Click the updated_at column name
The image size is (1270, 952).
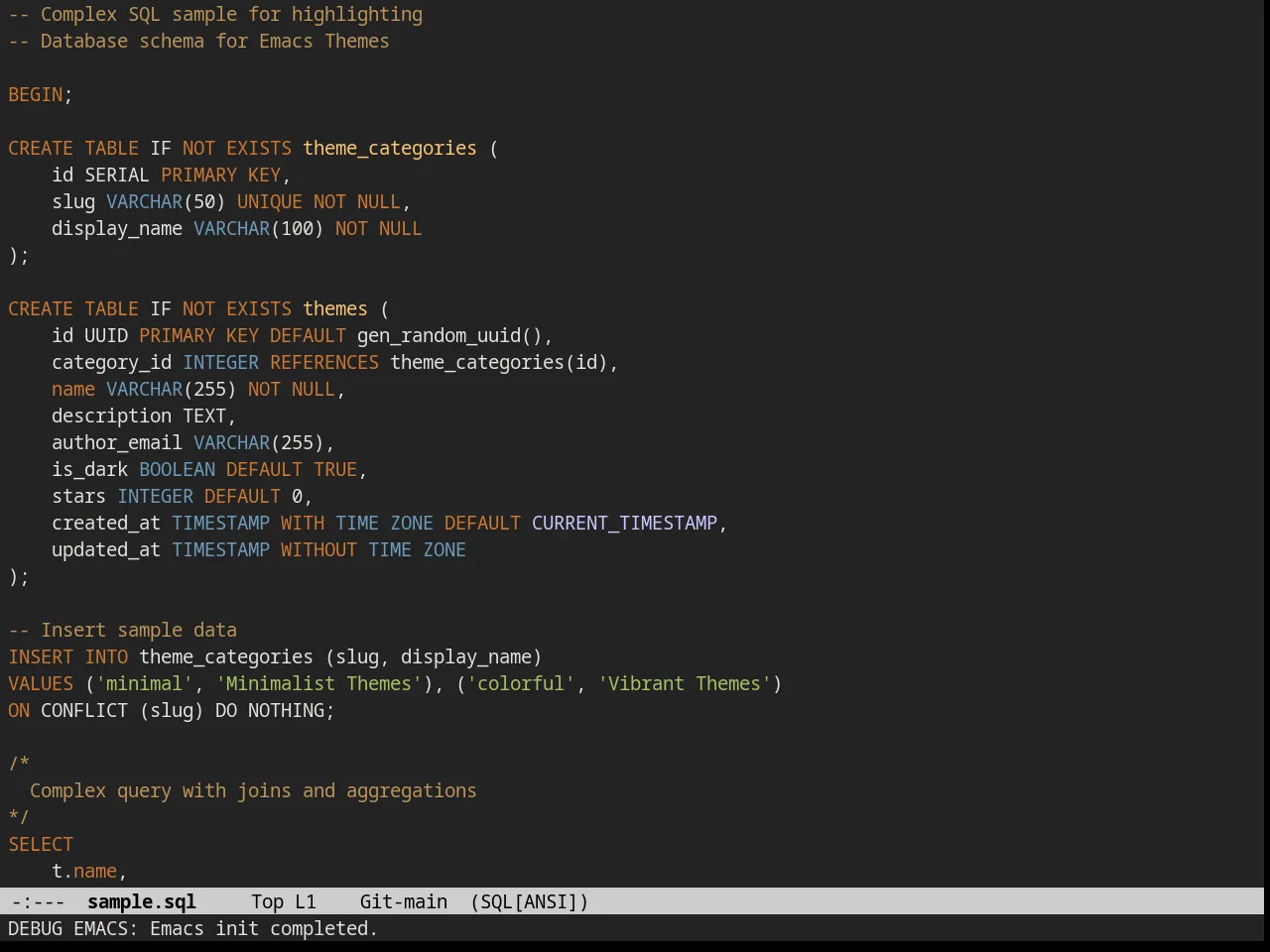pos(106,549)
